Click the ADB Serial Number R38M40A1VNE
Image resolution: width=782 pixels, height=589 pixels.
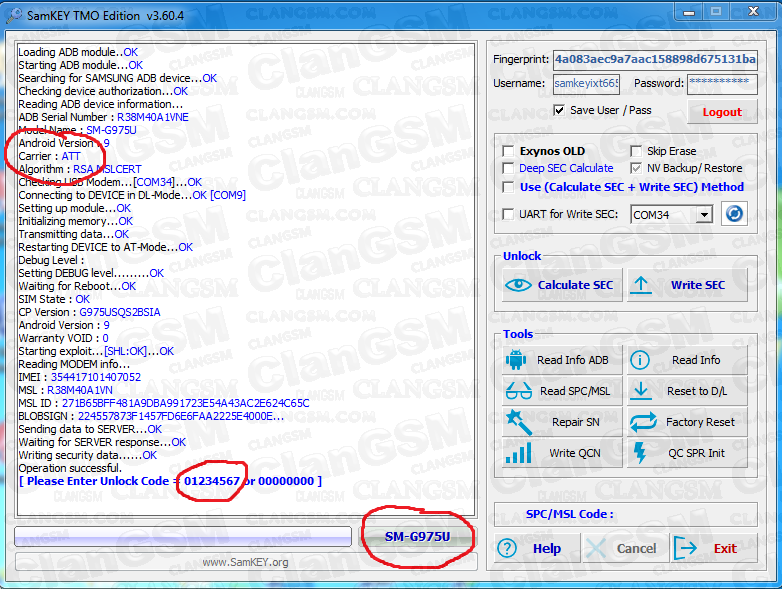153,117
